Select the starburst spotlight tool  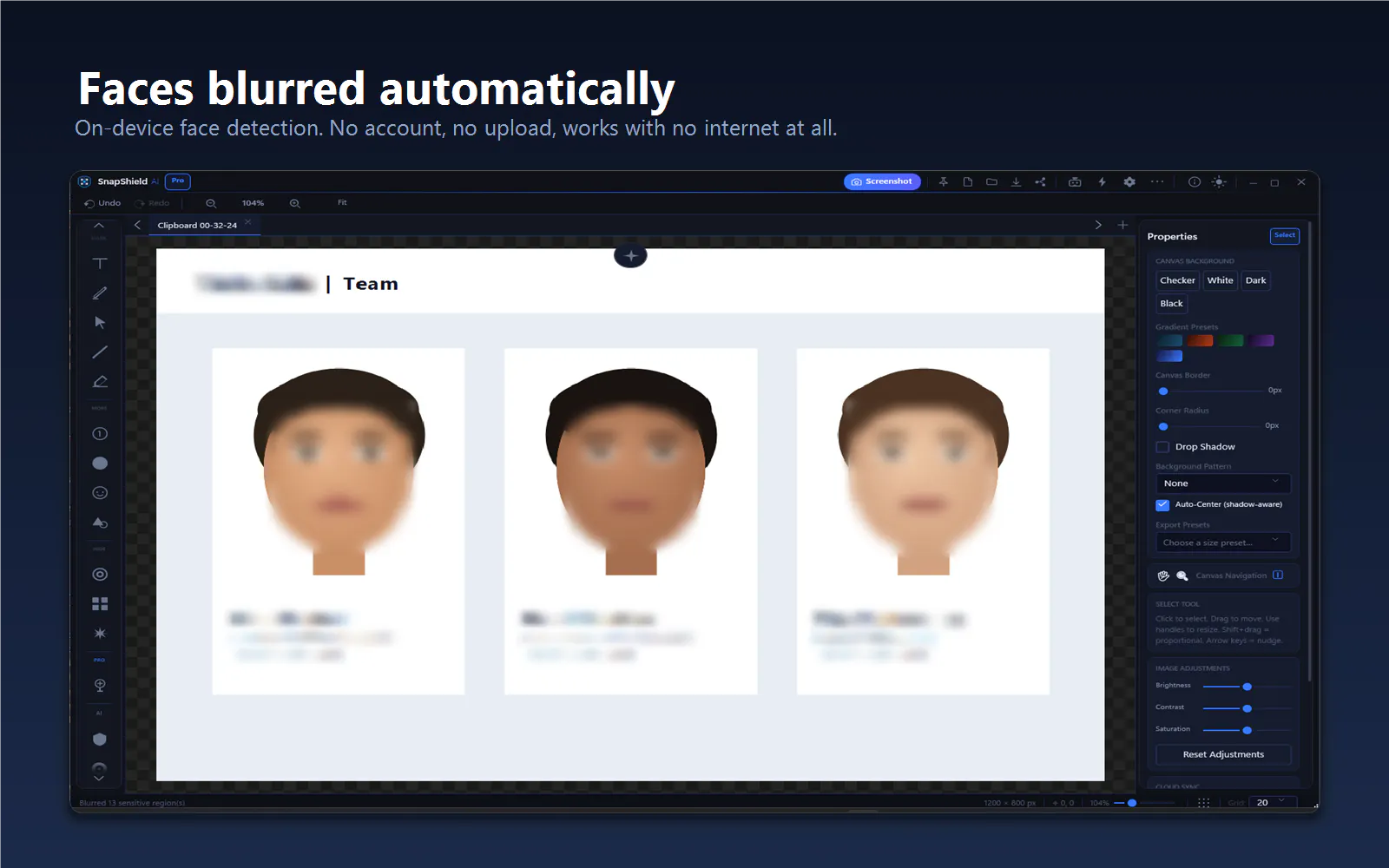100,633
